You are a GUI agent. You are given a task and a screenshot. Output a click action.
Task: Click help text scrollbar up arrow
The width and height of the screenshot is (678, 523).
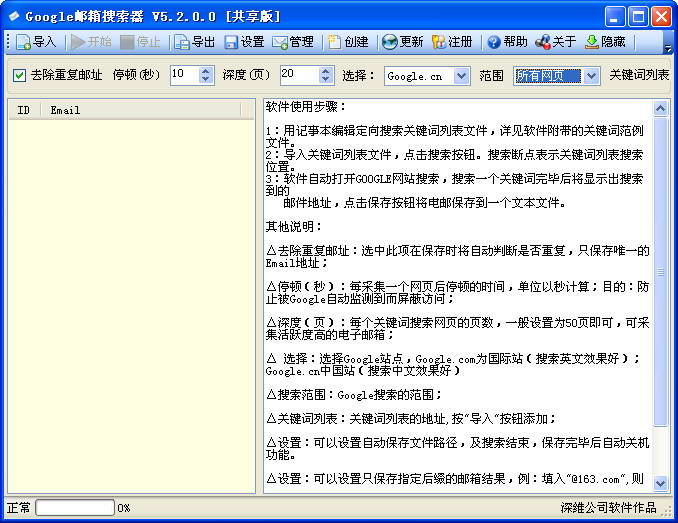click(x=660, y=108)
